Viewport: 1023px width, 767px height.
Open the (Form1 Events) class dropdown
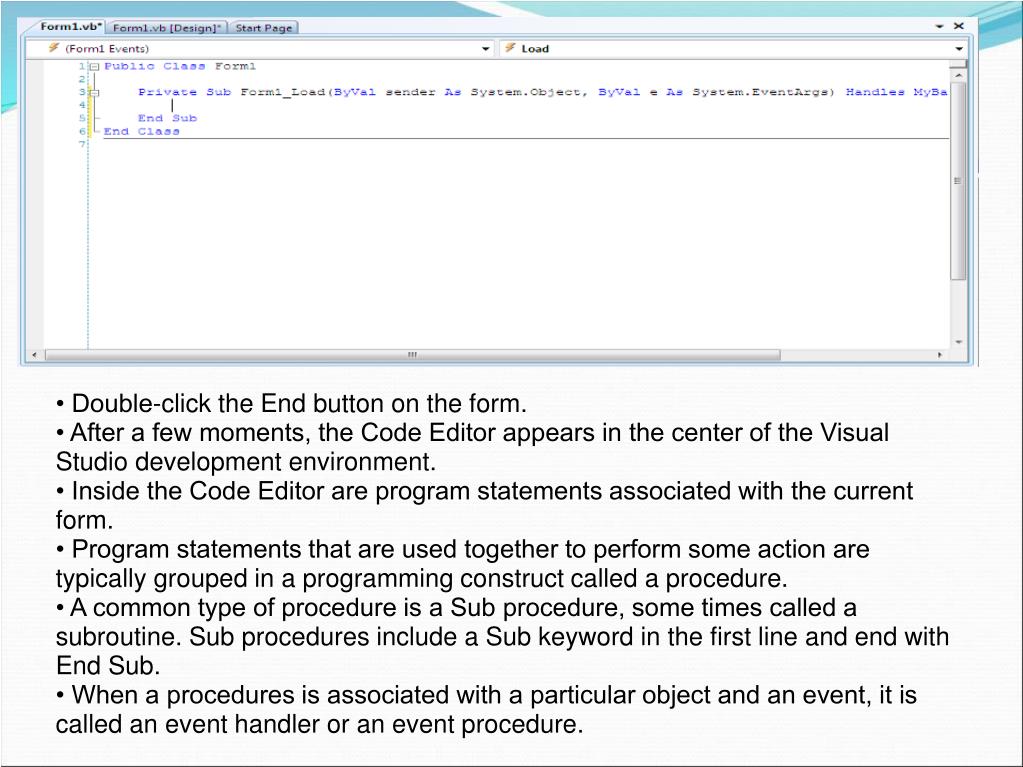click(485, 49)
